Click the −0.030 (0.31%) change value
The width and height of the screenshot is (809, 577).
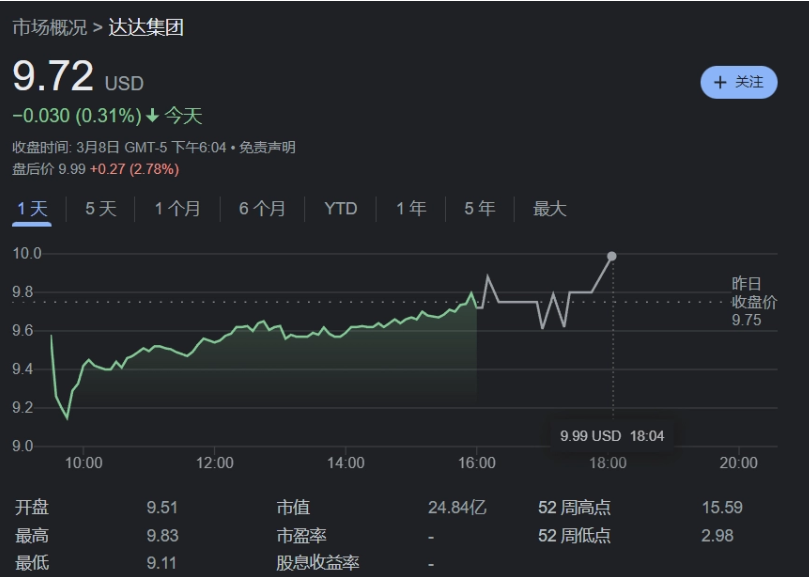click(x=77, y=116)
